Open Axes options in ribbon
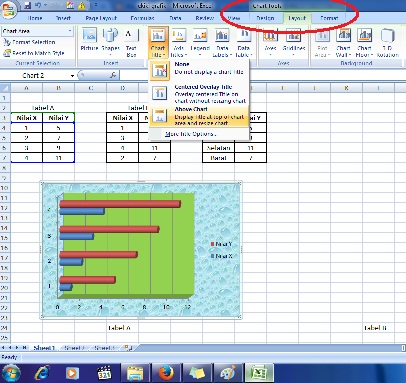 (x=270, y=42)
